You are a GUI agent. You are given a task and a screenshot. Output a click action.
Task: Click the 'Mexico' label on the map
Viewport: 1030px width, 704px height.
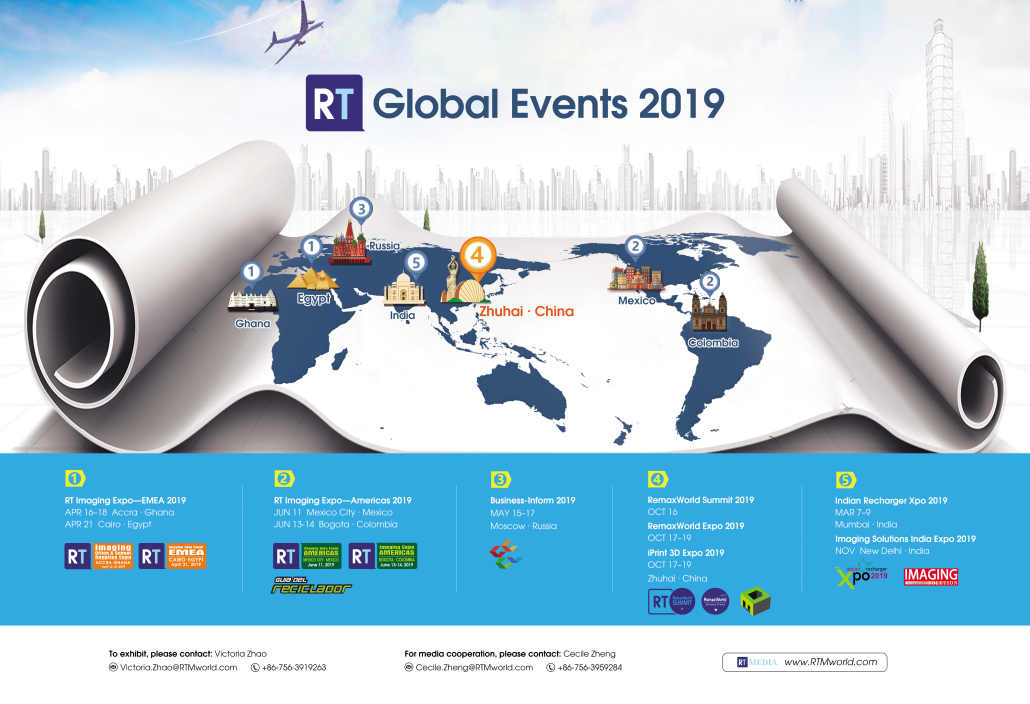pyautogui.click(x=637, y=300)
